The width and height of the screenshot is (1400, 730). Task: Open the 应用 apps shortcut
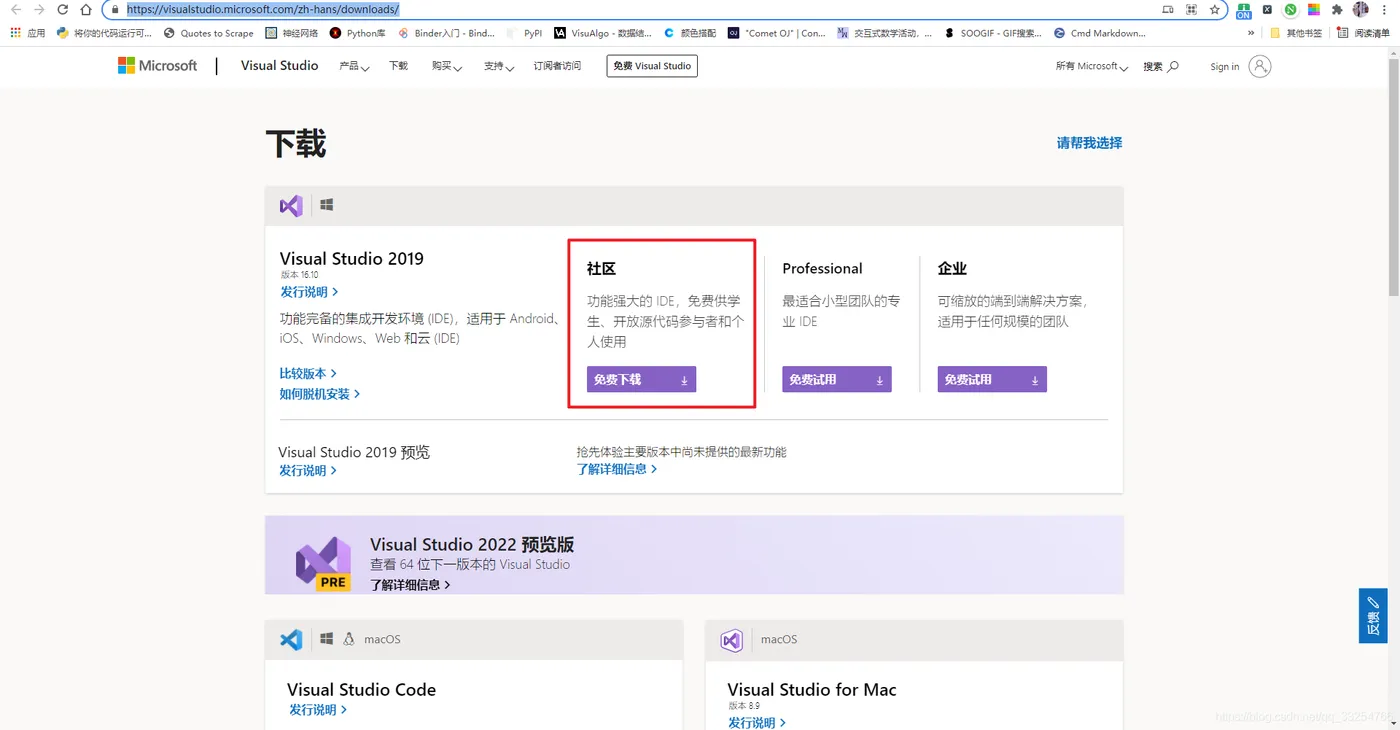pyautogui.click(x=28, y=33)
